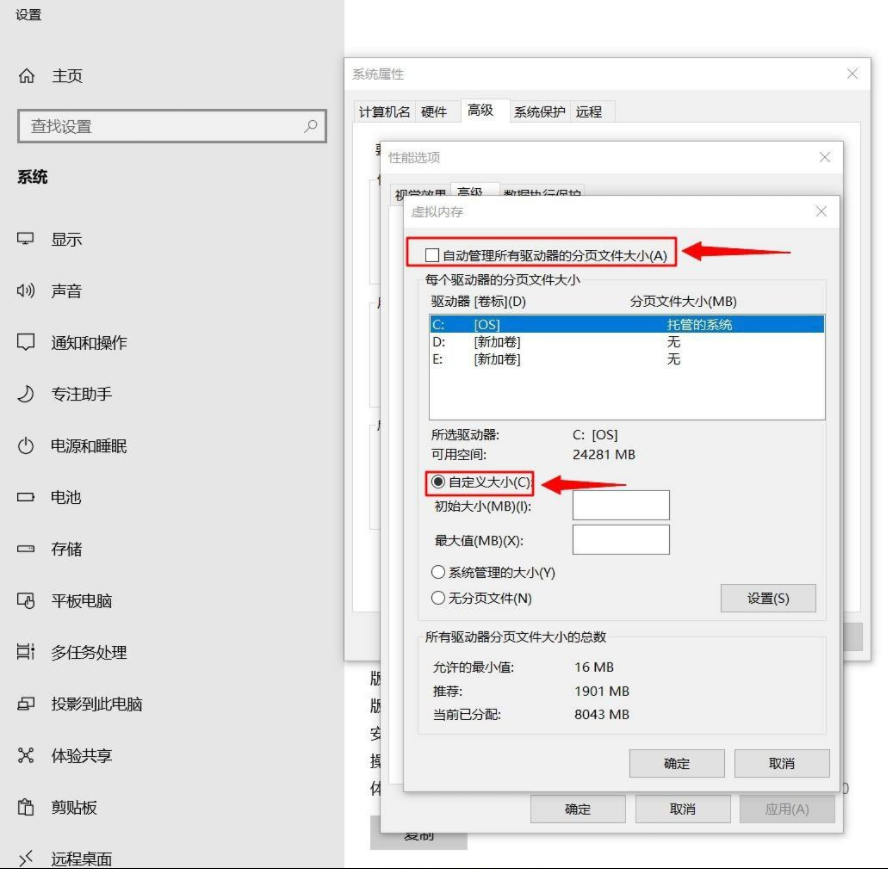888x869 pixels.
Task: Open the 远程桌面 remote desktop icon
Action: pyautogui.click(x=25, y=858)
